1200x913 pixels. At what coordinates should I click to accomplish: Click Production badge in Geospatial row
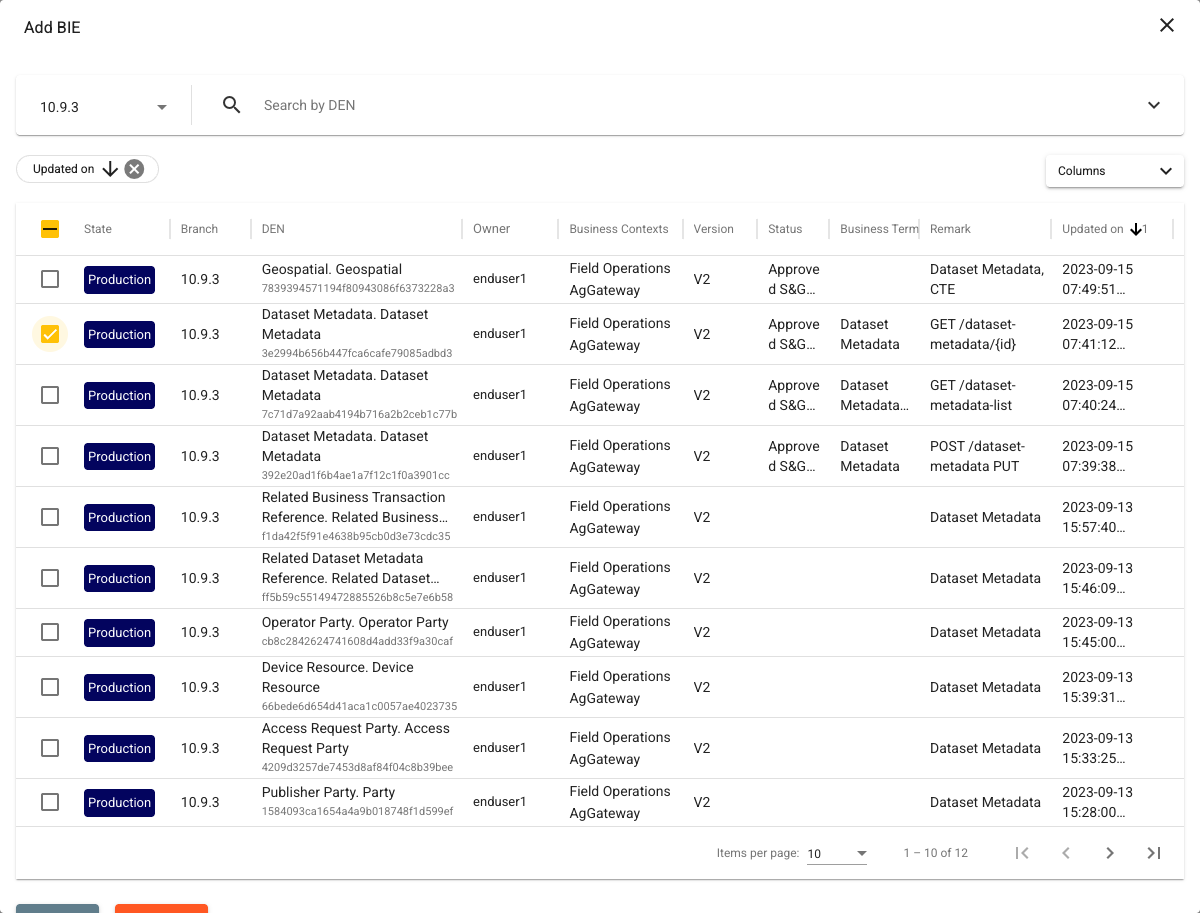tap(119, 279)
